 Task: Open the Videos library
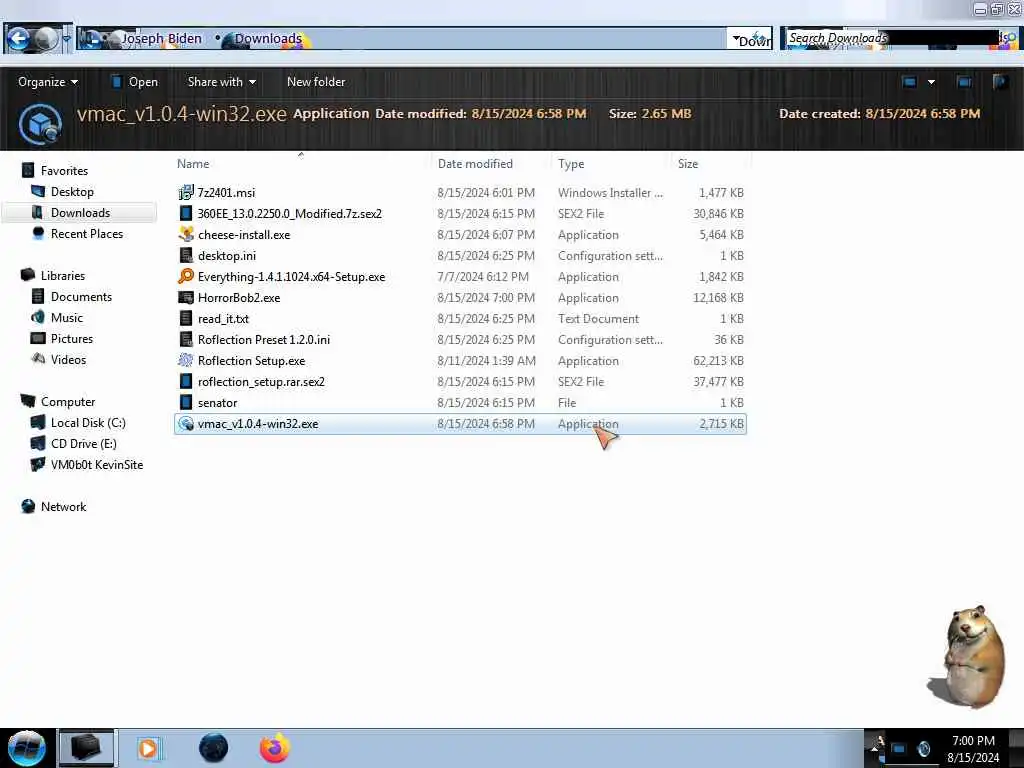pyautogui.click(x=68, y=359)
